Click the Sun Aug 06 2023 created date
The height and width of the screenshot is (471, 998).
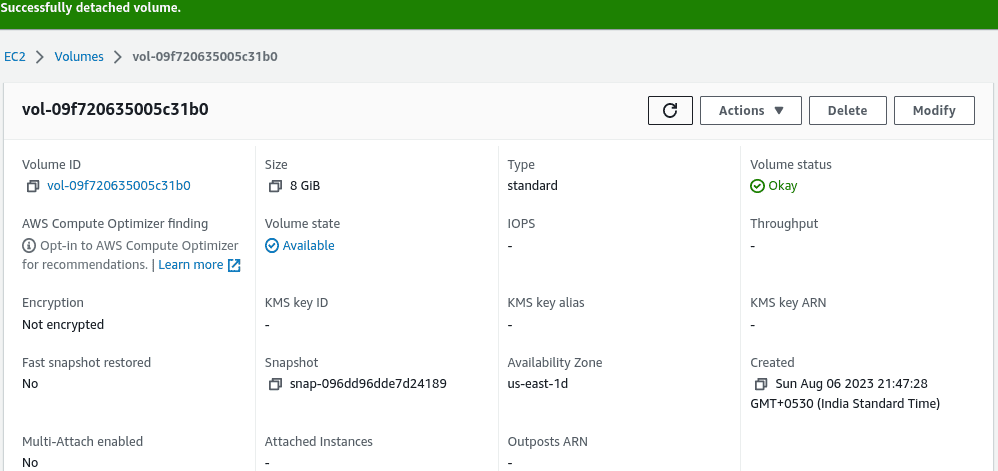[x=852, y=384]
